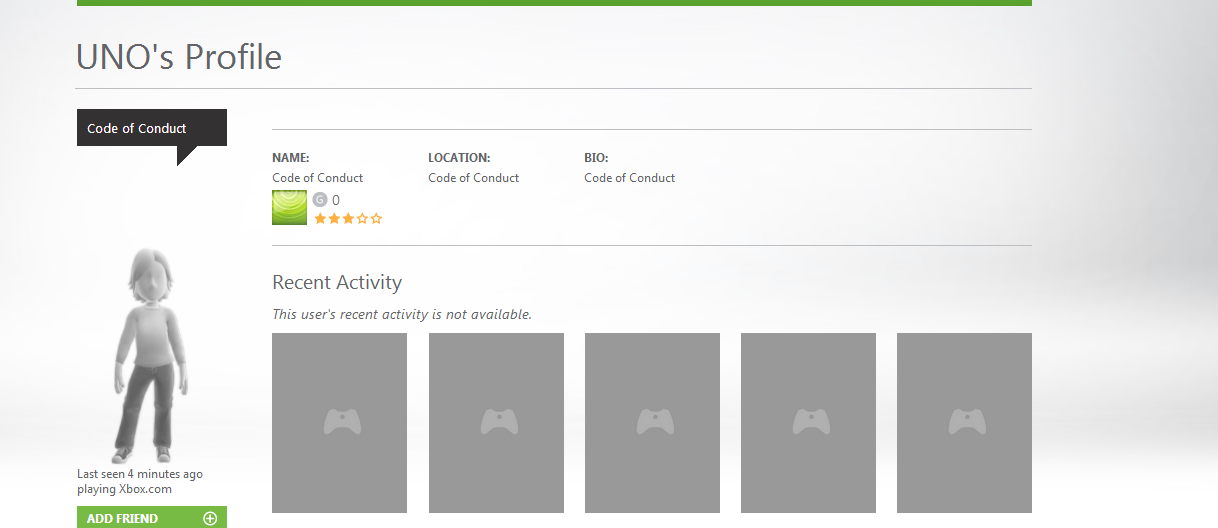Click the gamerscore value 0
This screenshot has height=528, width=1218.
coord(336,200)
